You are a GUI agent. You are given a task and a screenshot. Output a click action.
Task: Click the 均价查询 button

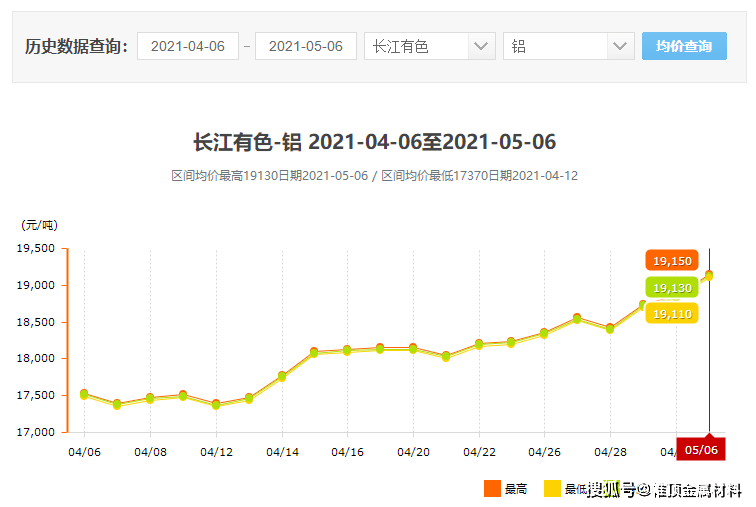[684, 46]
